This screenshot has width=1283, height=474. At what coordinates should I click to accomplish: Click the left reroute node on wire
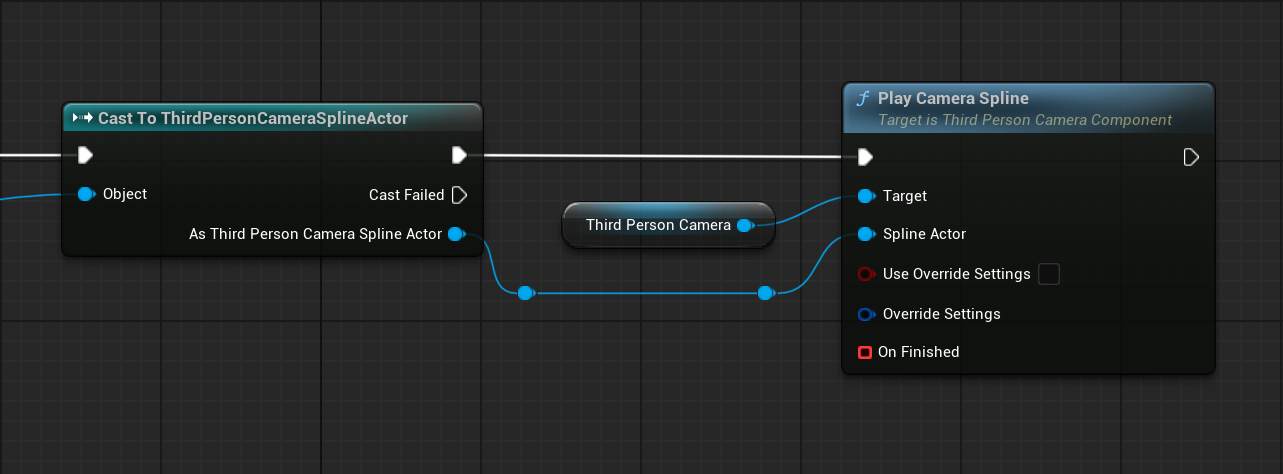point(526,293)
